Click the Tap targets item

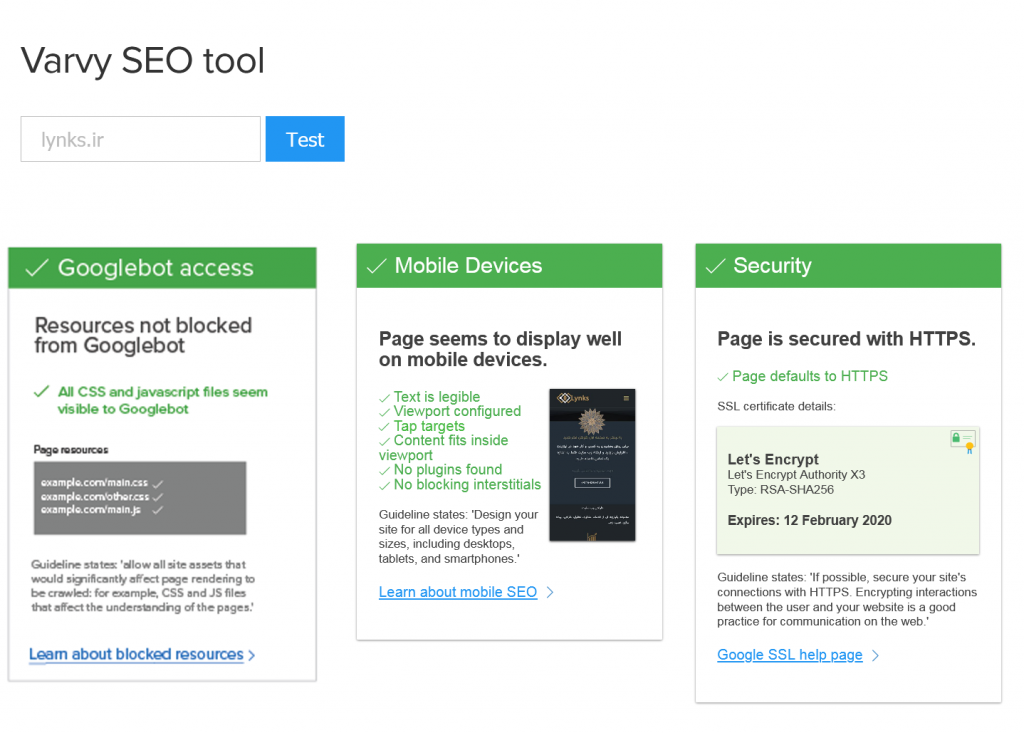[x=429, y=426]
